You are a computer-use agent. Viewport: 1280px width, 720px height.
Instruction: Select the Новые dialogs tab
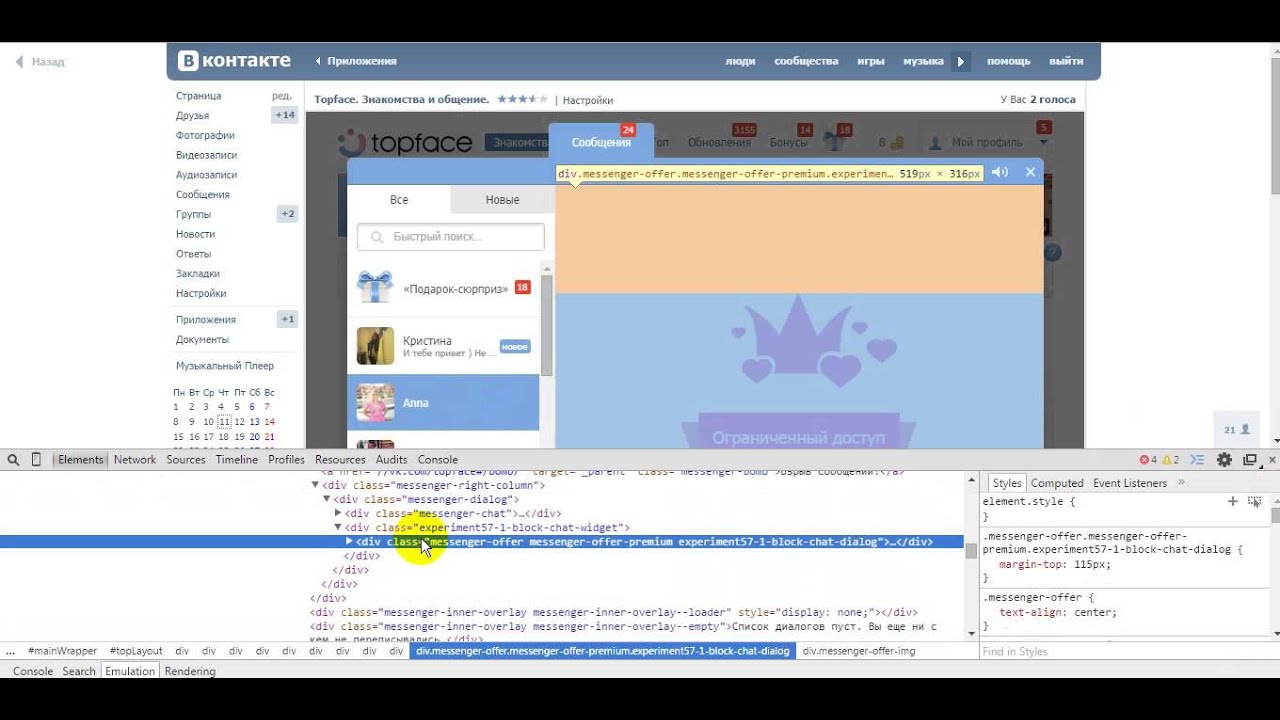point(502,200)
